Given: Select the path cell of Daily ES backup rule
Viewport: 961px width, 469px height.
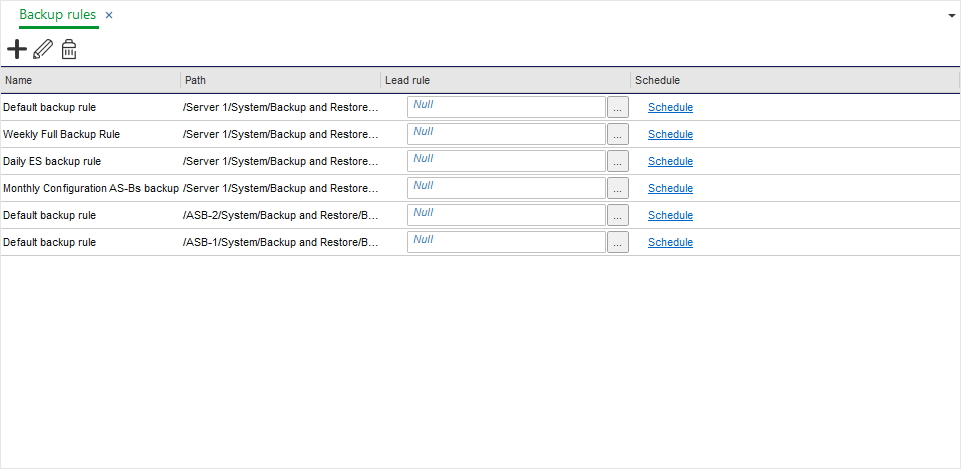Looking at the screenshot, I should [281, 161].
